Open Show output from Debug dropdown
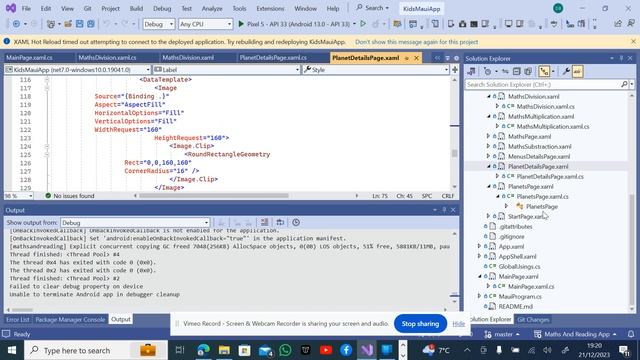Screen dimensions: 640x360 point(135,223)
